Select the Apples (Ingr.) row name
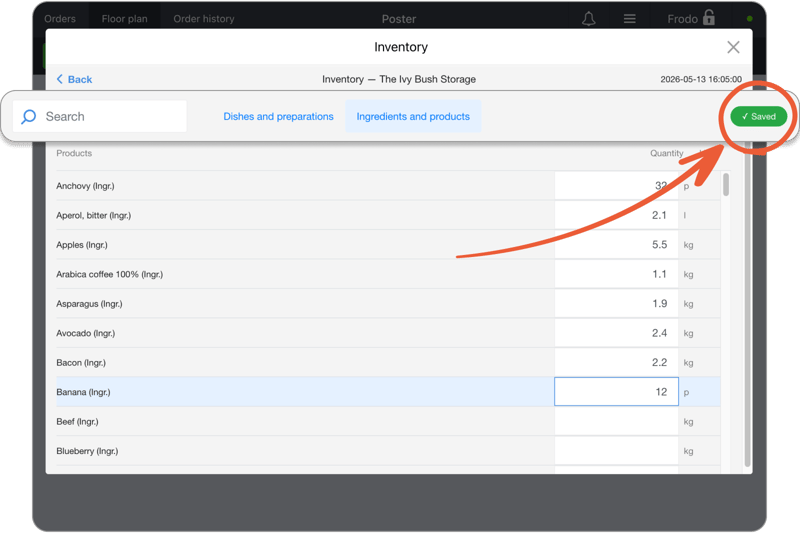800x533 pixels. click(82, 245)
